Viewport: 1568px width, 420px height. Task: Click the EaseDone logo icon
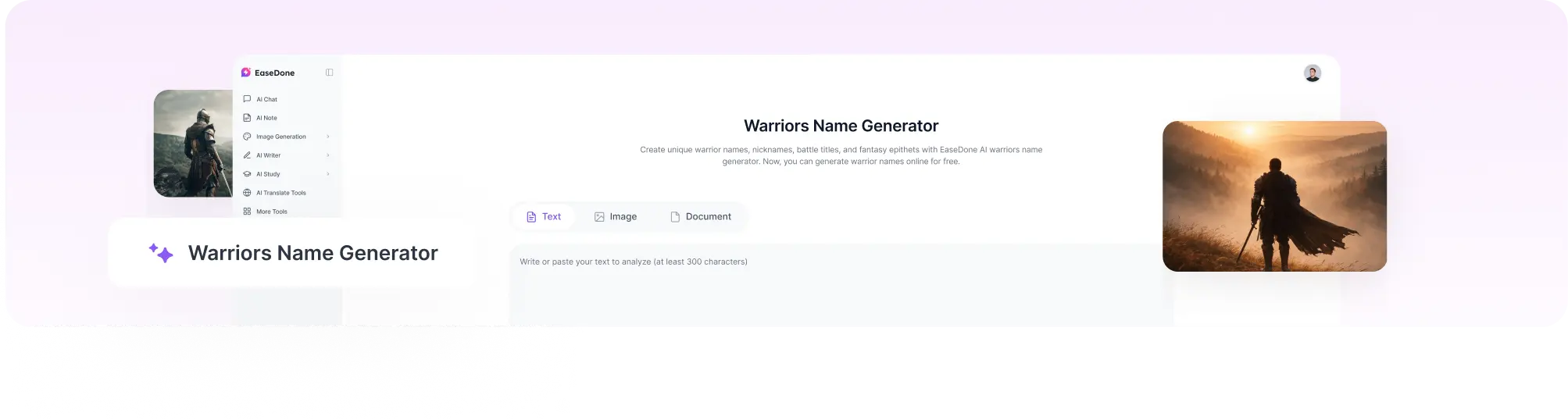246,73
